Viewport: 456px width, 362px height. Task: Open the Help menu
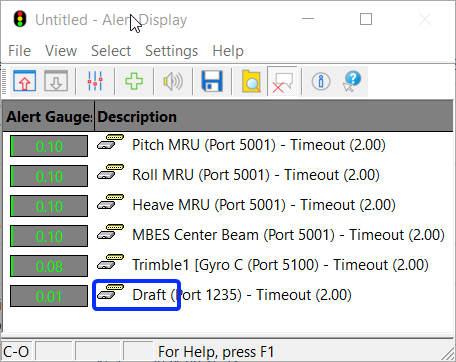pyautogui.click(x=228, y=51)
